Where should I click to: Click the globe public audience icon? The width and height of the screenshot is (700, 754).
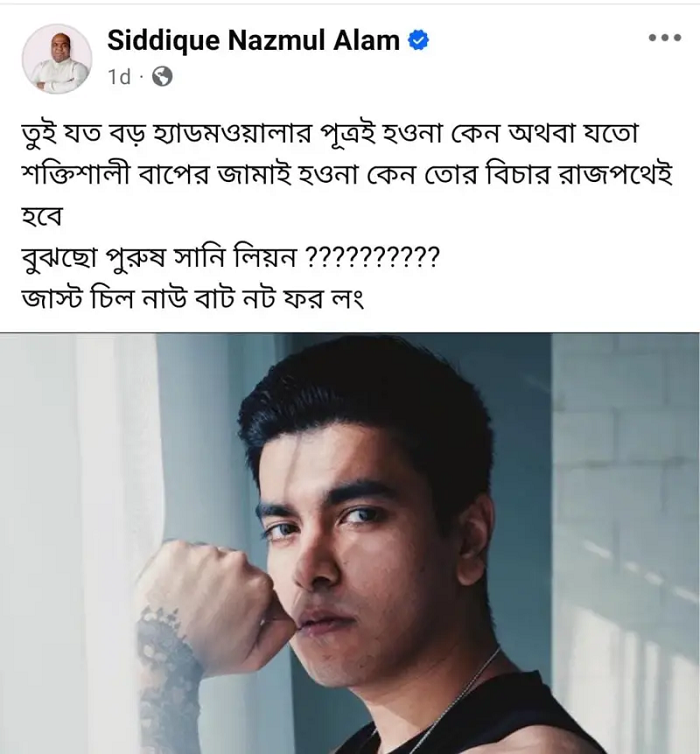coord(162,76)
